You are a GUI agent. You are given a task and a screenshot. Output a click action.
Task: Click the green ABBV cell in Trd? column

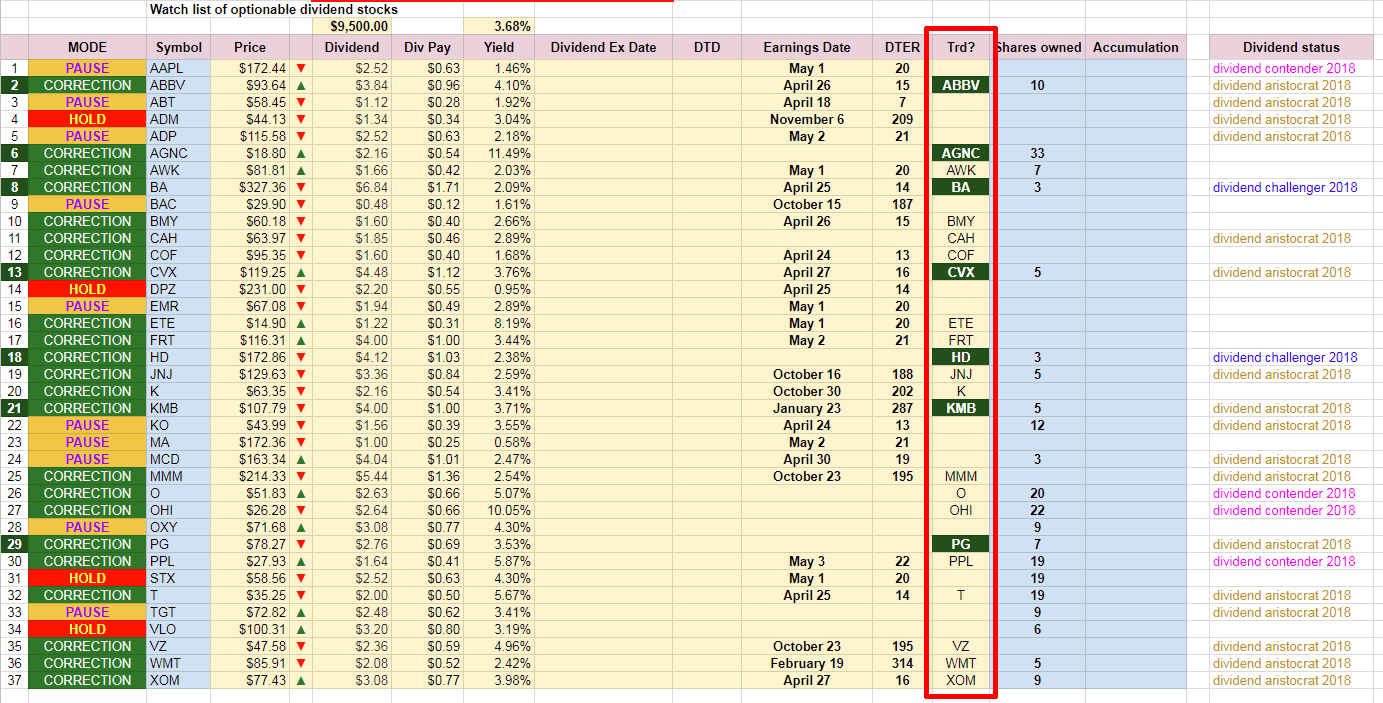961,85
